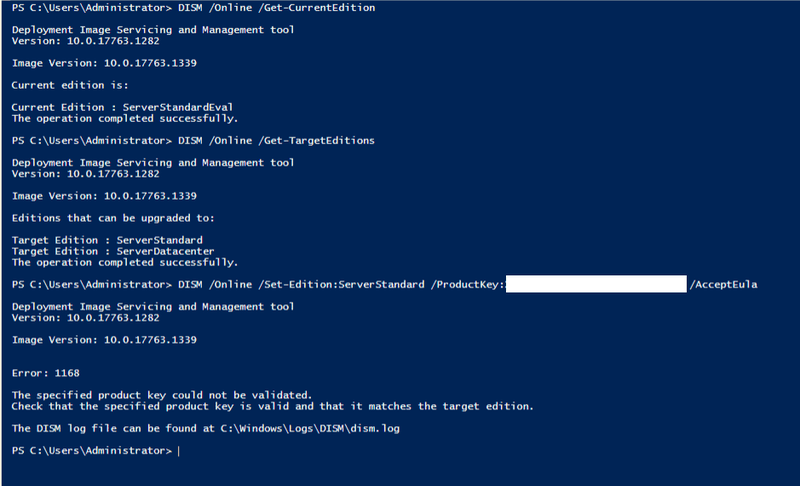Click the C:\Windows\Logs\DISM\dism.log path
This screenshot has height=486, width=800.
pos(310,429)
